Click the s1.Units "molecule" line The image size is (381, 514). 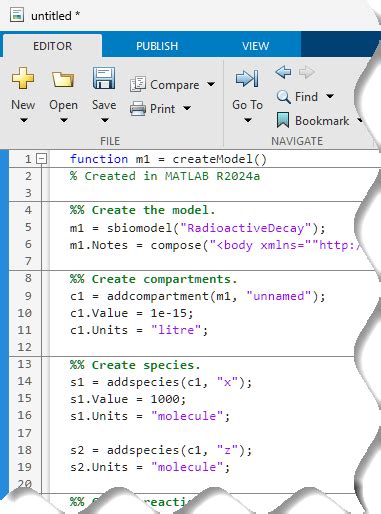150,416
